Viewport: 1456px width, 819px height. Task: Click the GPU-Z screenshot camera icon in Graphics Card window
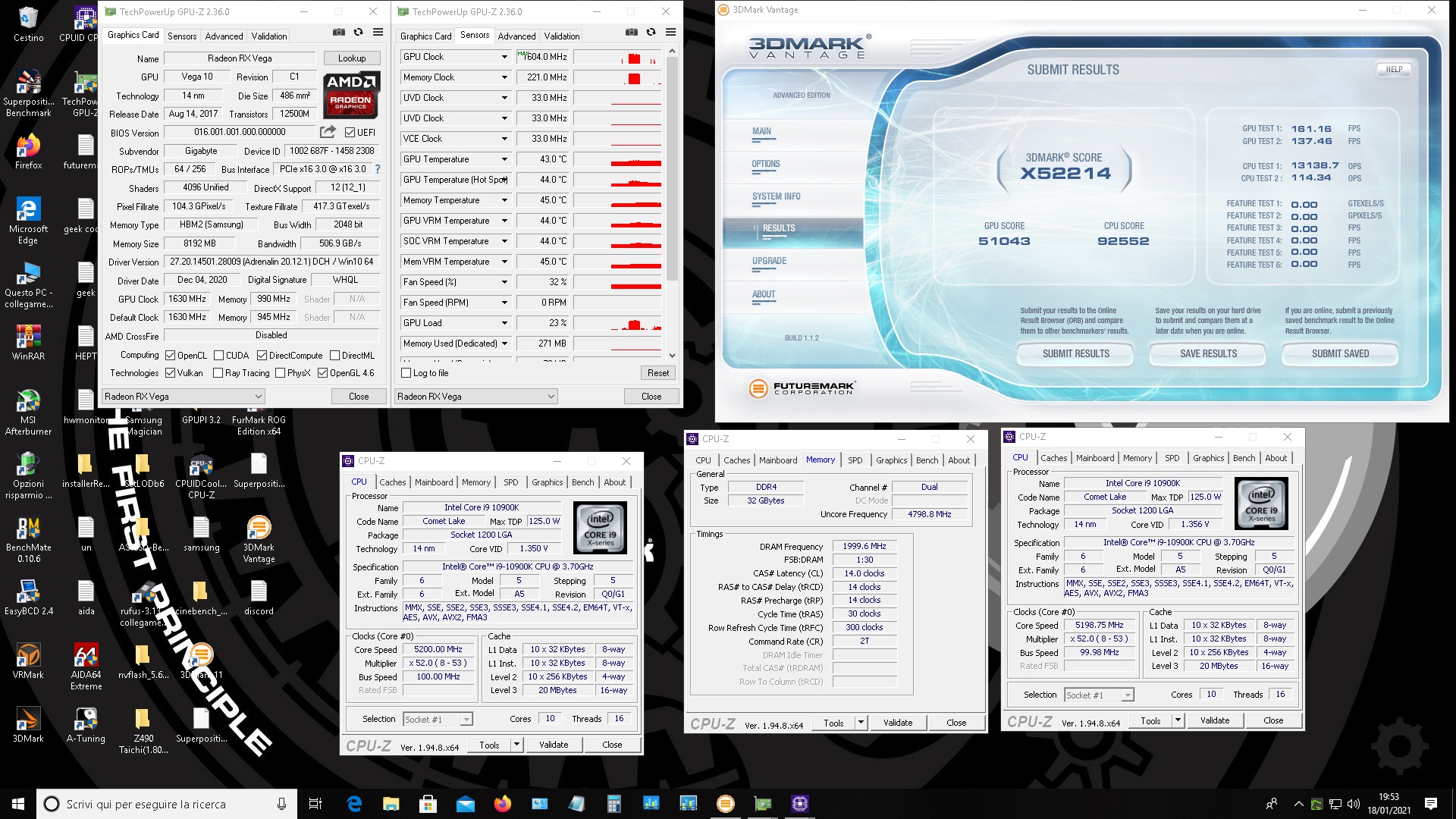tap(338, 33)
